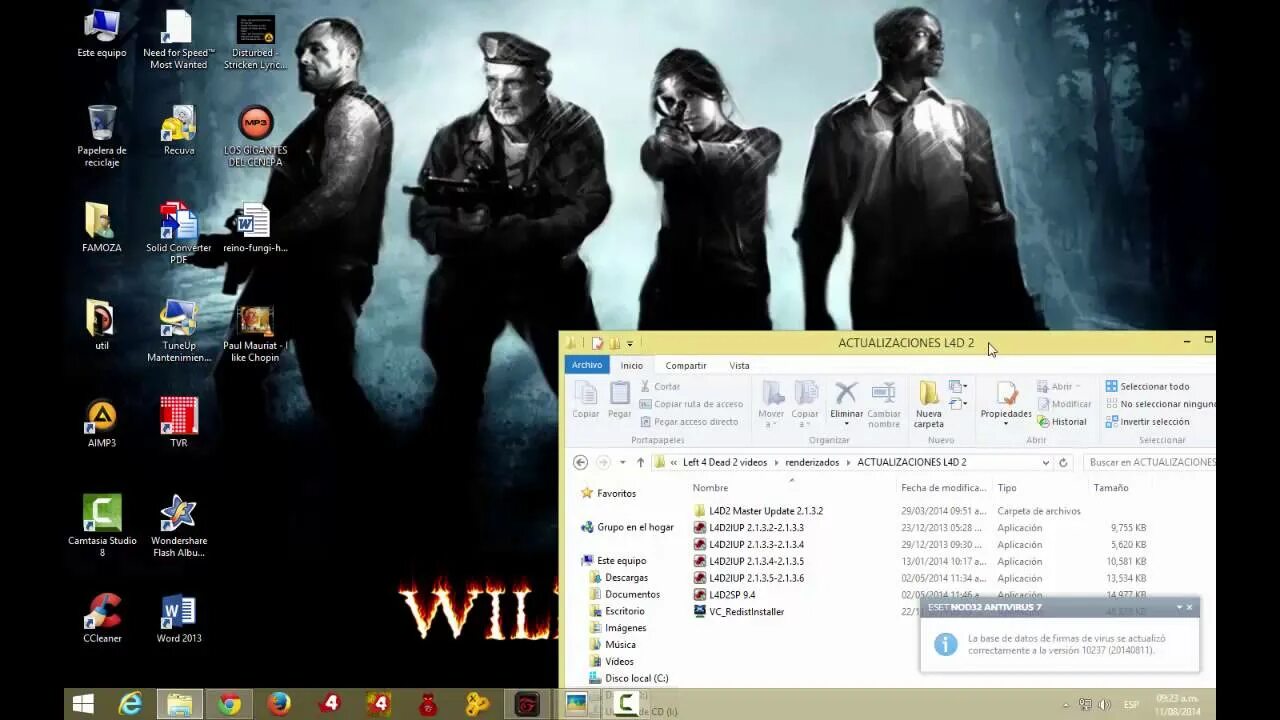The width and height of the screenshot is (1280, 720).
Task: Click the File Explorer taskbar button
Action: (x=180, y=704)
